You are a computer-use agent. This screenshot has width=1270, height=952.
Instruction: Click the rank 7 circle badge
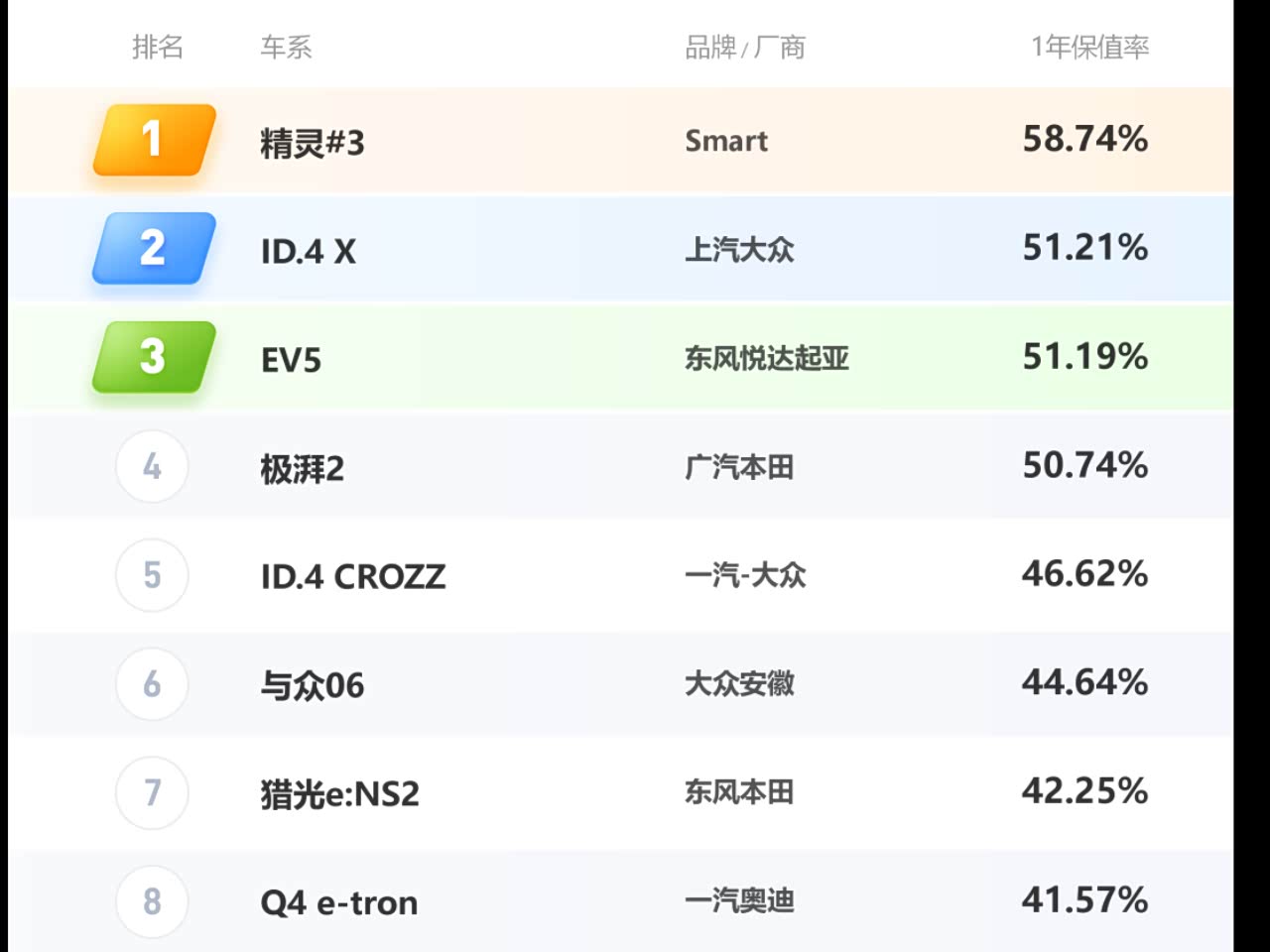152,792
